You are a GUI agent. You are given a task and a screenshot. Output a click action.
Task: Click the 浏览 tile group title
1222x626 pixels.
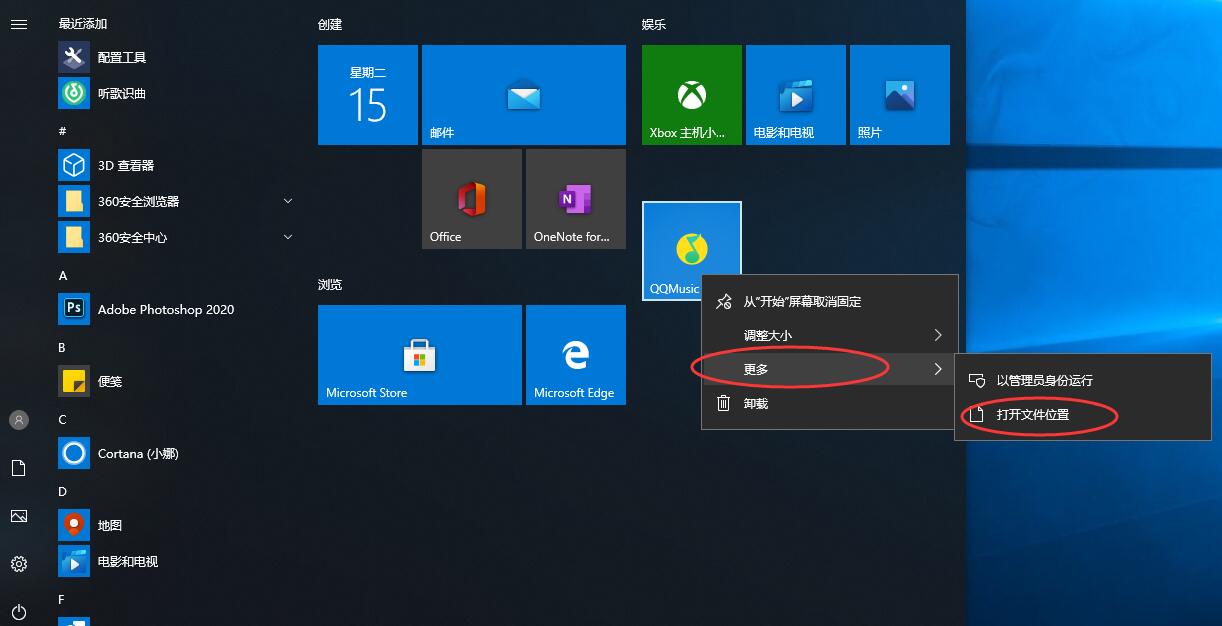(x=330, y=285)
